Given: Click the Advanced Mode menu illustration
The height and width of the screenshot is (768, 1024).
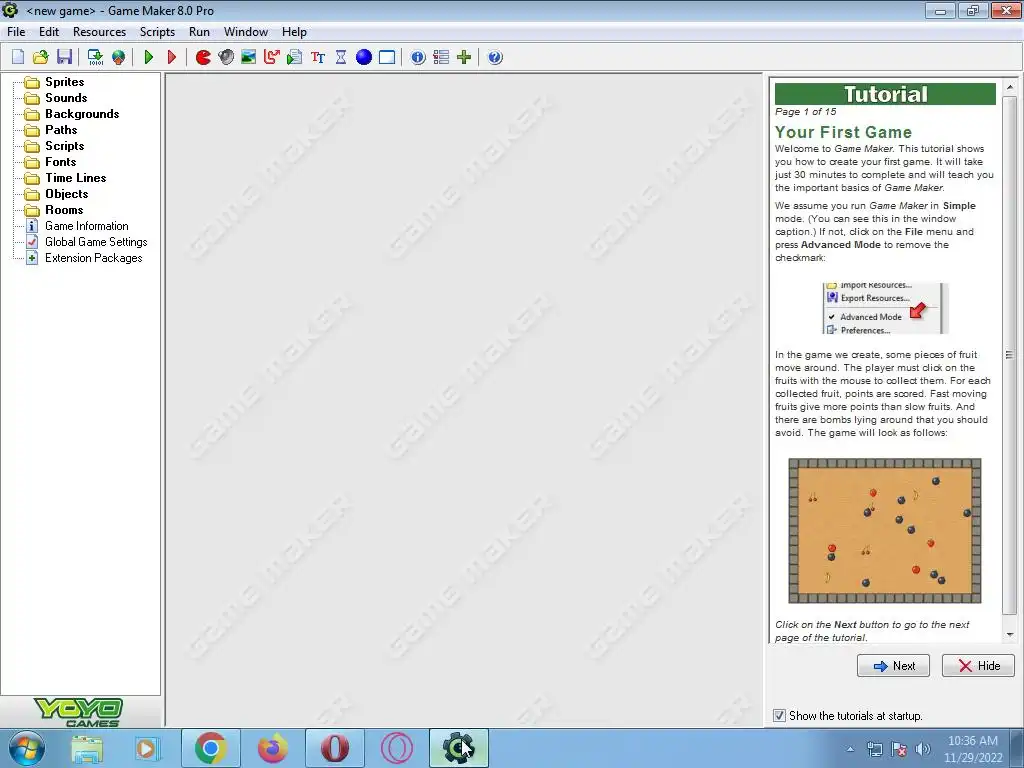Looking at the screenshot, I should tap(884, 308).
